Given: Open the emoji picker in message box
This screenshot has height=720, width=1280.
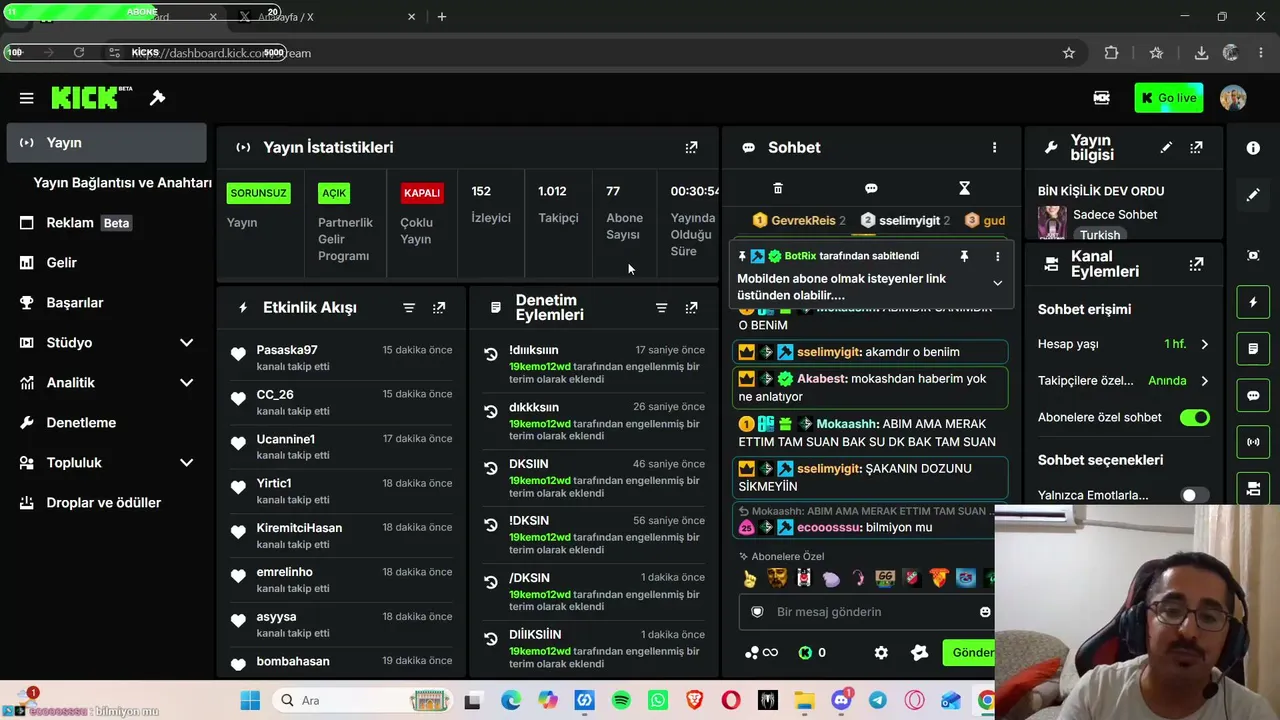Looking at the screenshot, I should [x=985, y=612].
